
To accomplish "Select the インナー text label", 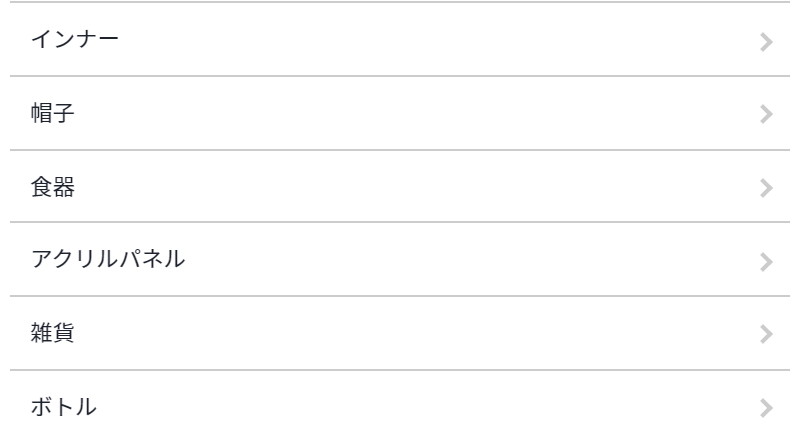I will (x=76, y=41).
